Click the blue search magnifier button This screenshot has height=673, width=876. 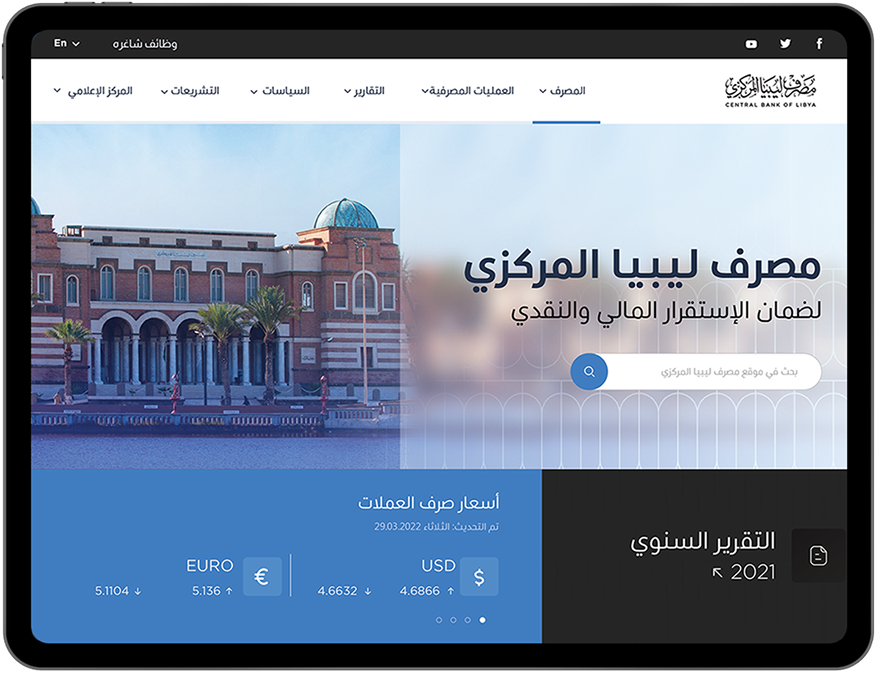(x=589, y=371)
